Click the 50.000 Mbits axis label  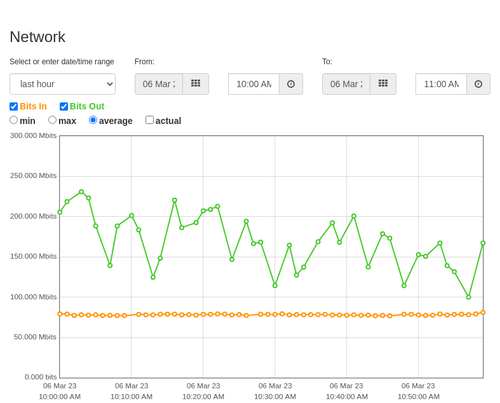pos(35,337)
